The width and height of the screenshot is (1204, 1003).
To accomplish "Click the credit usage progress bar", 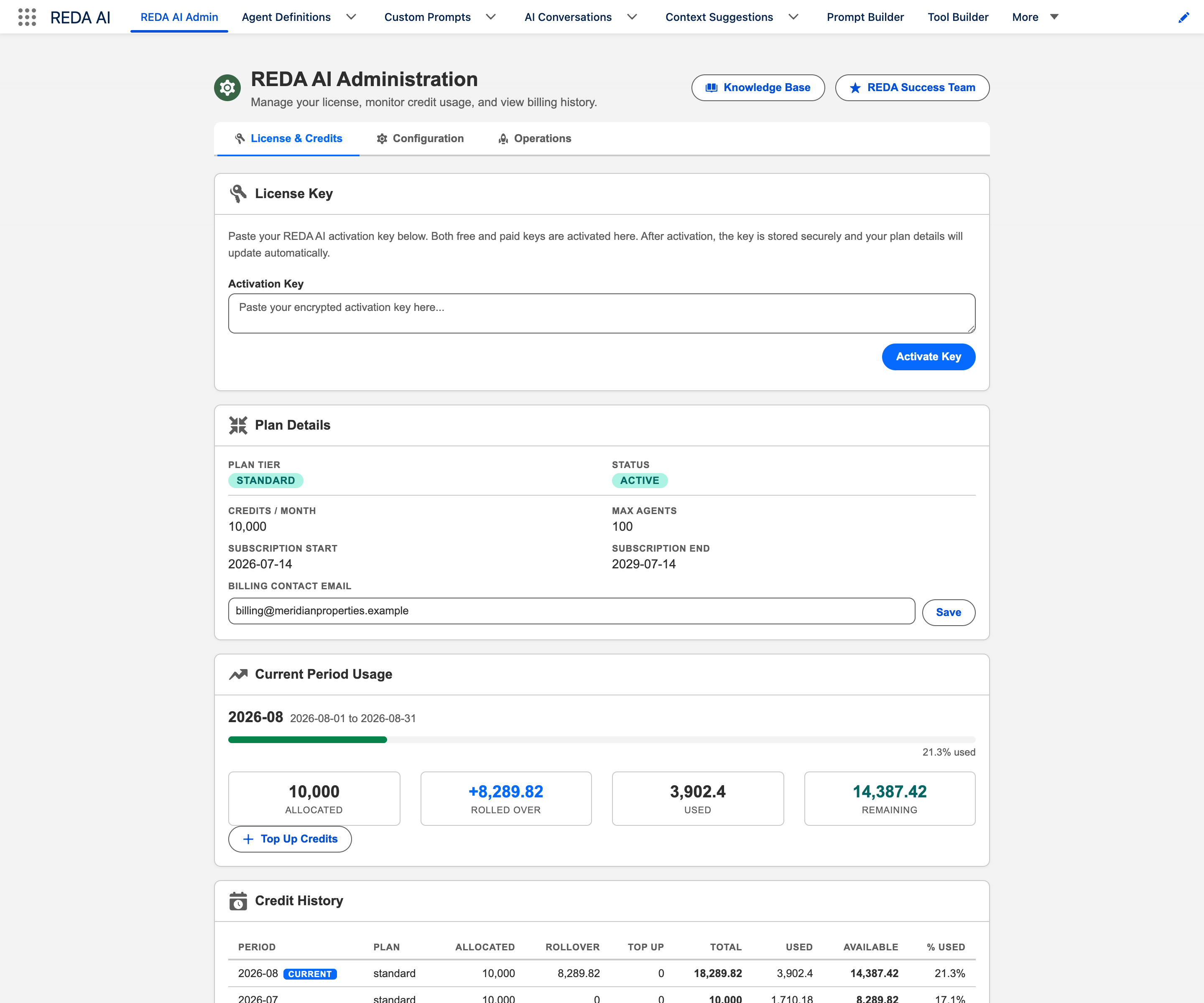I will pos(602,739).
